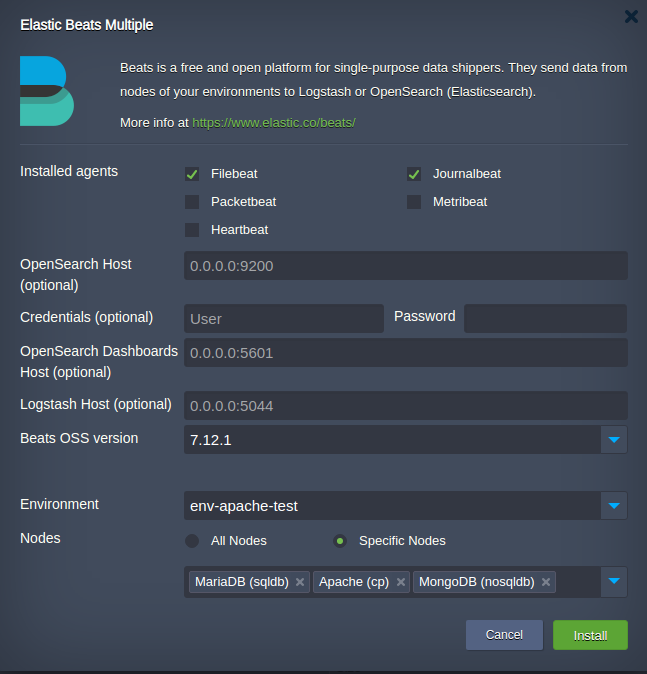Remove the MariaDB (sqldb) node tag
Image resolution: width=647 pixels, height=674 pixels.
[300, 582]
